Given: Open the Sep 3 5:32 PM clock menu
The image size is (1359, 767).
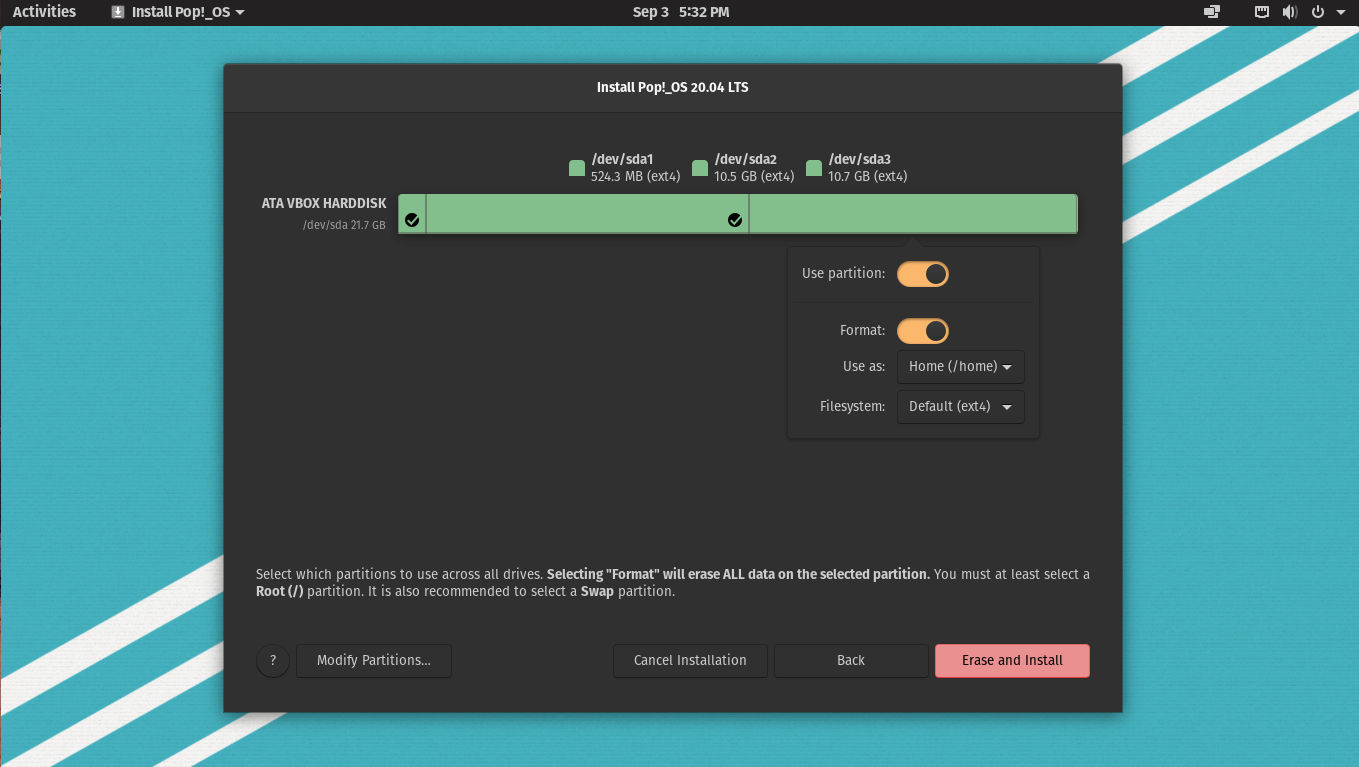Looking at the screenshot, I should point(680,12).
